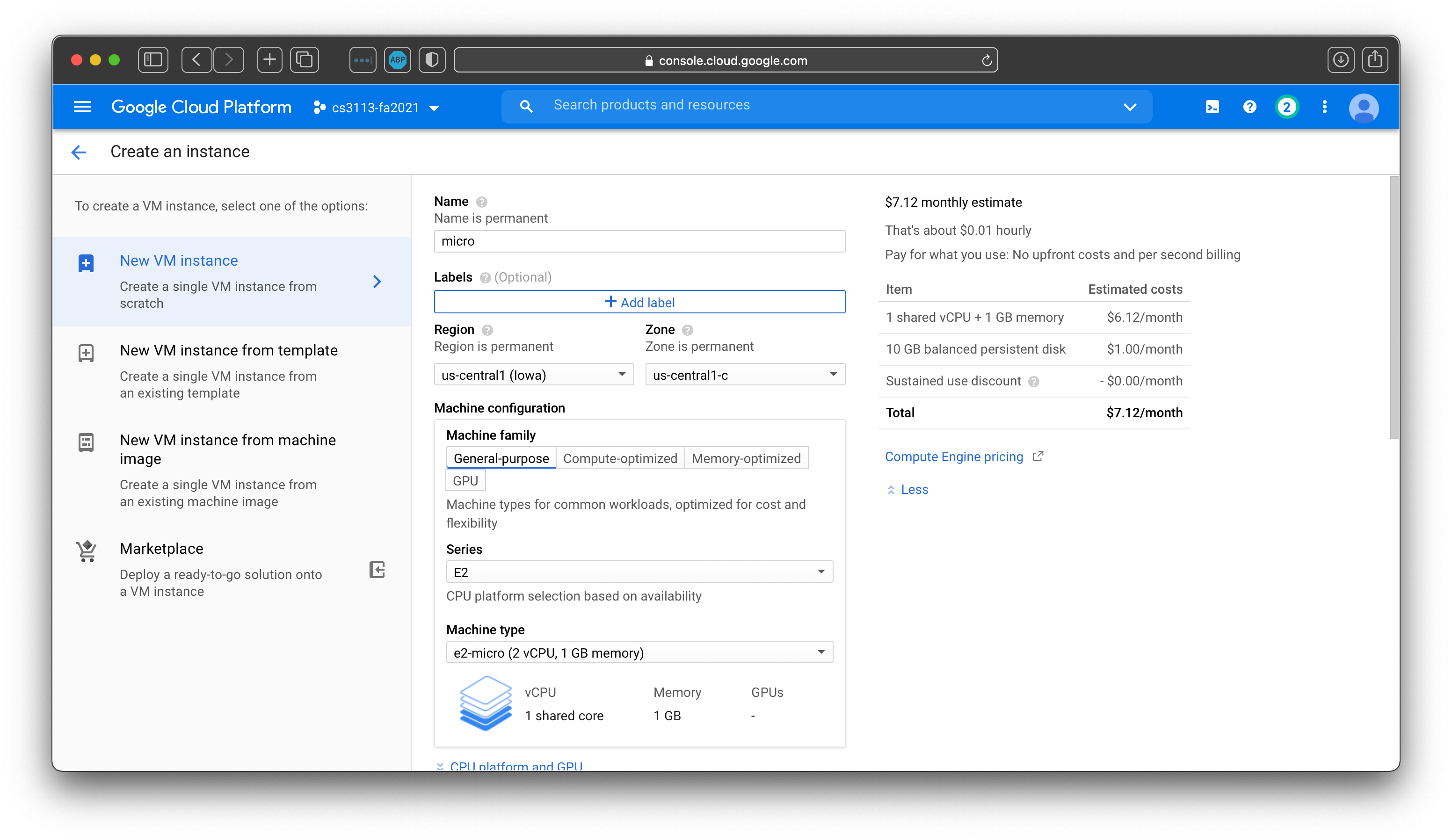
Task: Click the Marketplace shopping cart icon
Action: point(87,551)
